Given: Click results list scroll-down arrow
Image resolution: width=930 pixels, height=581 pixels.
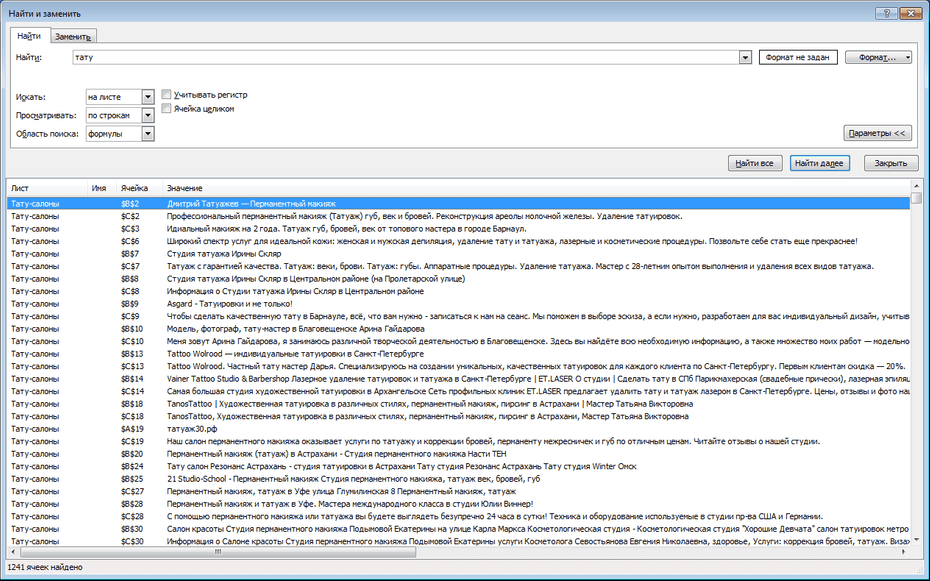Looking at the screenshot, I should point(916,540).
